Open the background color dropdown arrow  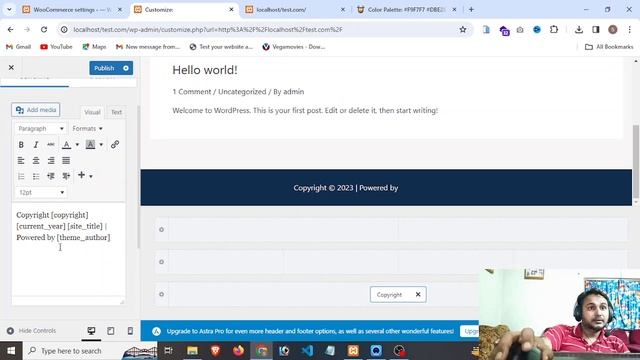pyautogui.click(x=101, y=144)
